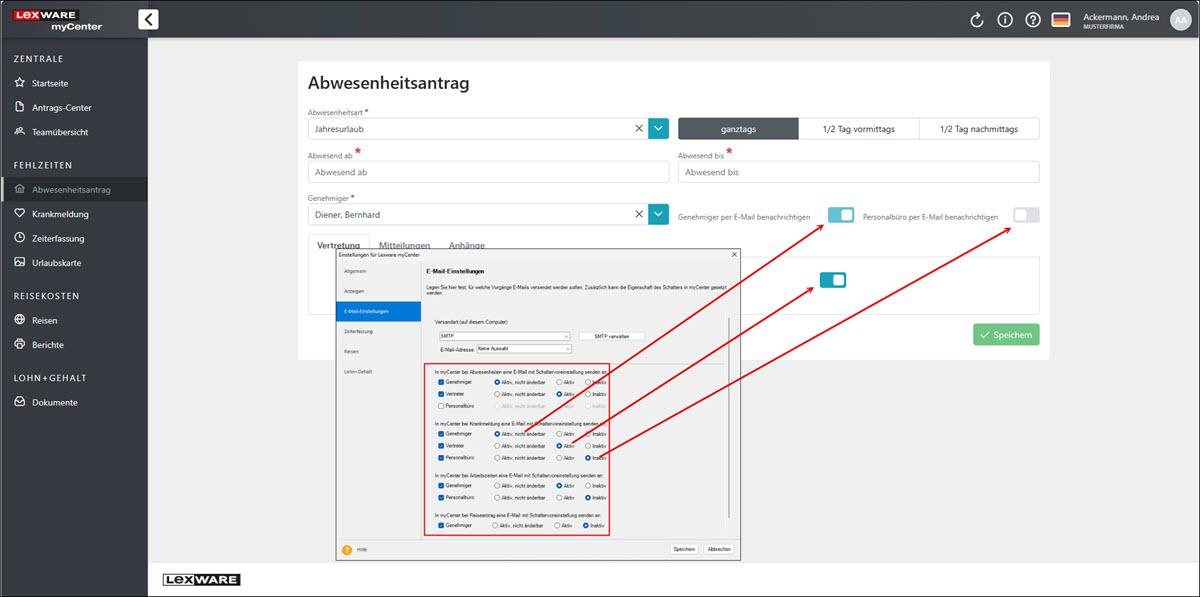This screenshot has width=1200, height=597.
Task: Select the ganztags option
Action: pyautogui.click(x=738, y=128)
